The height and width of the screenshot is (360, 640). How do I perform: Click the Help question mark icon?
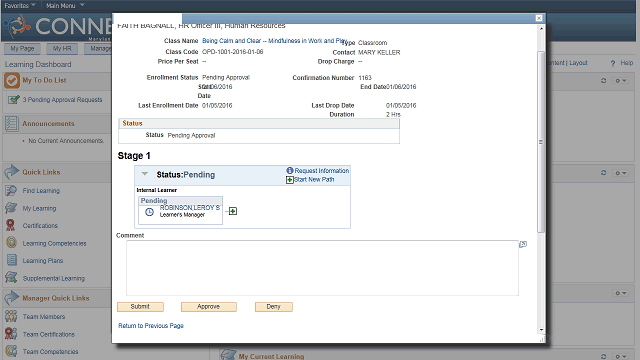tap(613, 63)
